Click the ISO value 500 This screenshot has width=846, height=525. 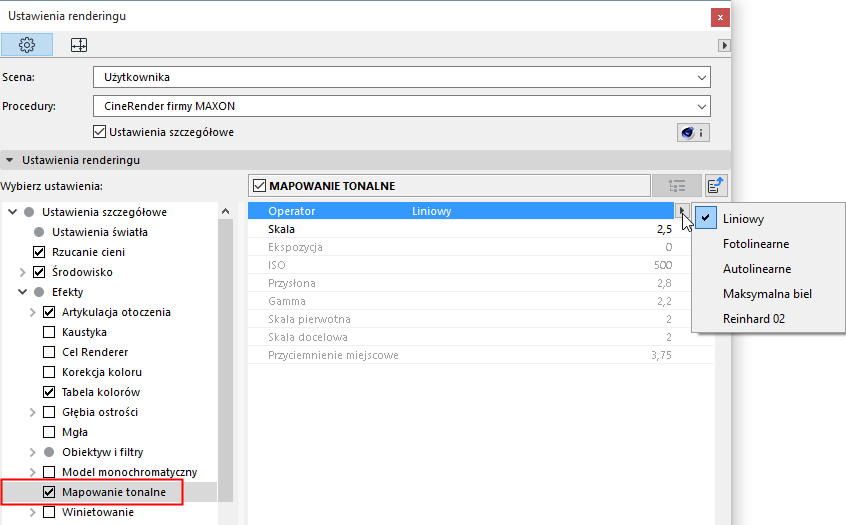point(663,265)
